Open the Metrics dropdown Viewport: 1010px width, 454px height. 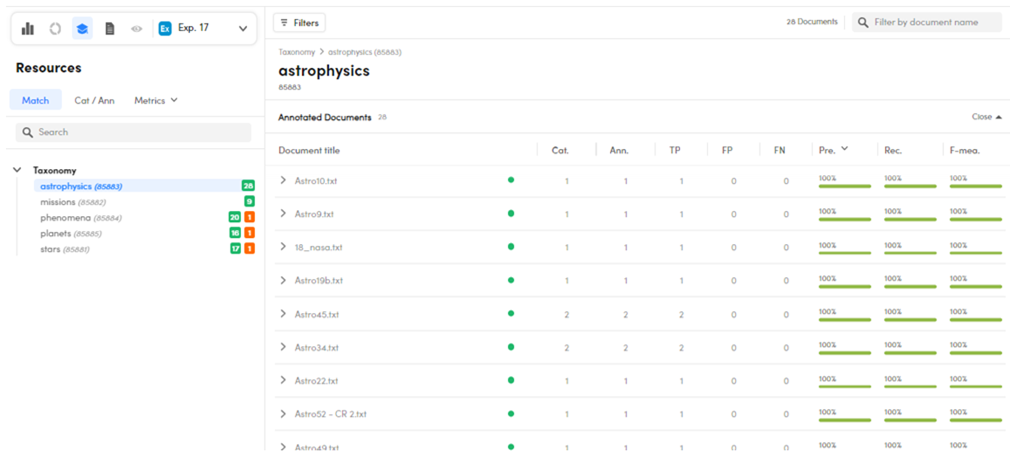(x=156, y=101)
